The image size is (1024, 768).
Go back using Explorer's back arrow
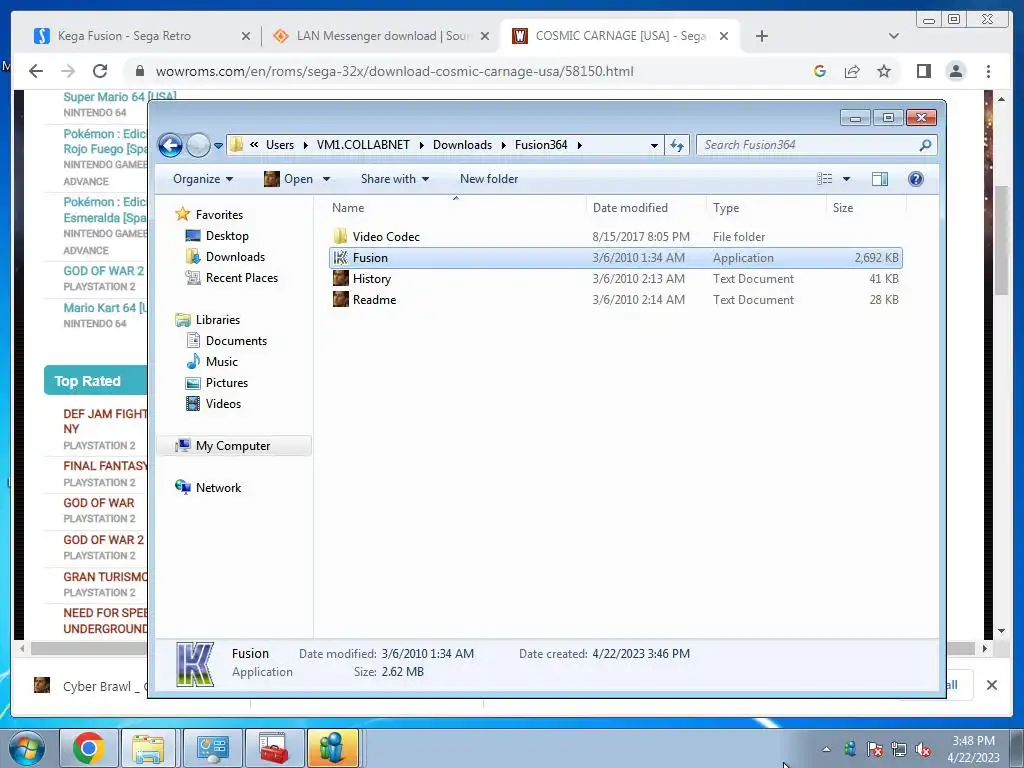pyautogui.click(x=170, y=145)
